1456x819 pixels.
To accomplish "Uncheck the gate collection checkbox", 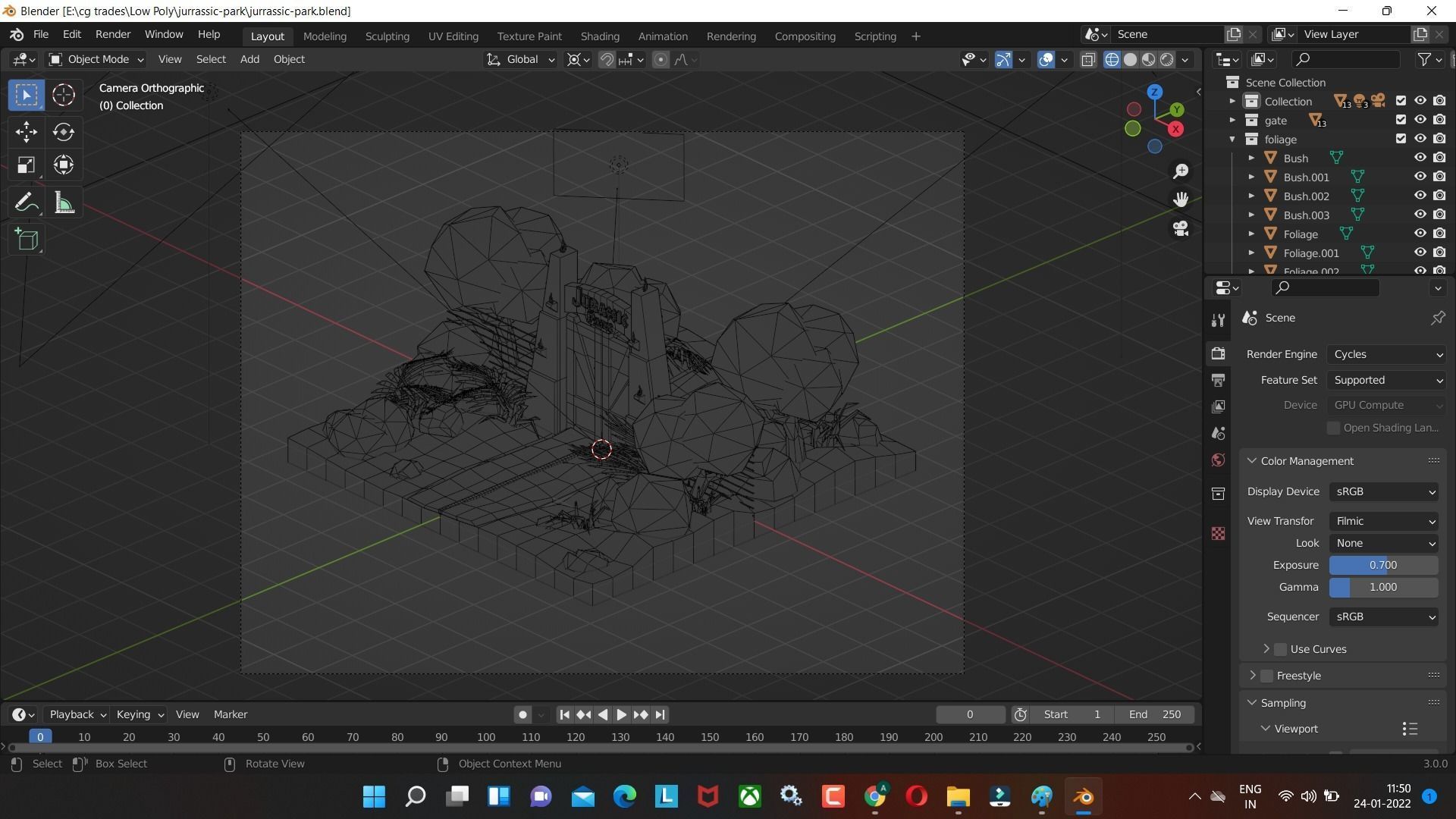I will tap(1401, 120).
